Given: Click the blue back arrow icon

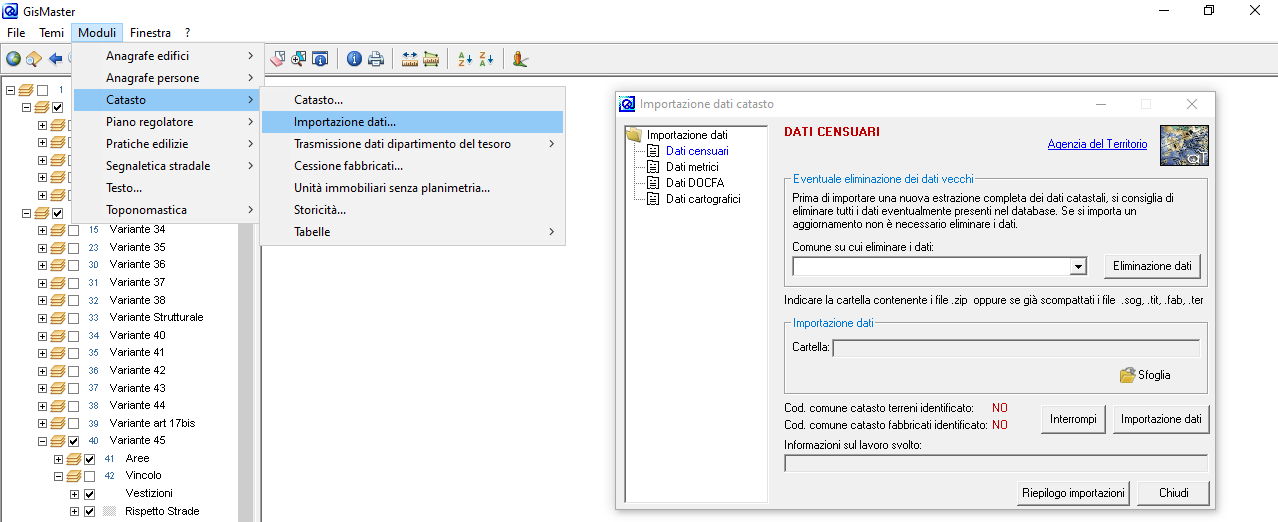Looking at the screenshot, I should tap(56, 59).
